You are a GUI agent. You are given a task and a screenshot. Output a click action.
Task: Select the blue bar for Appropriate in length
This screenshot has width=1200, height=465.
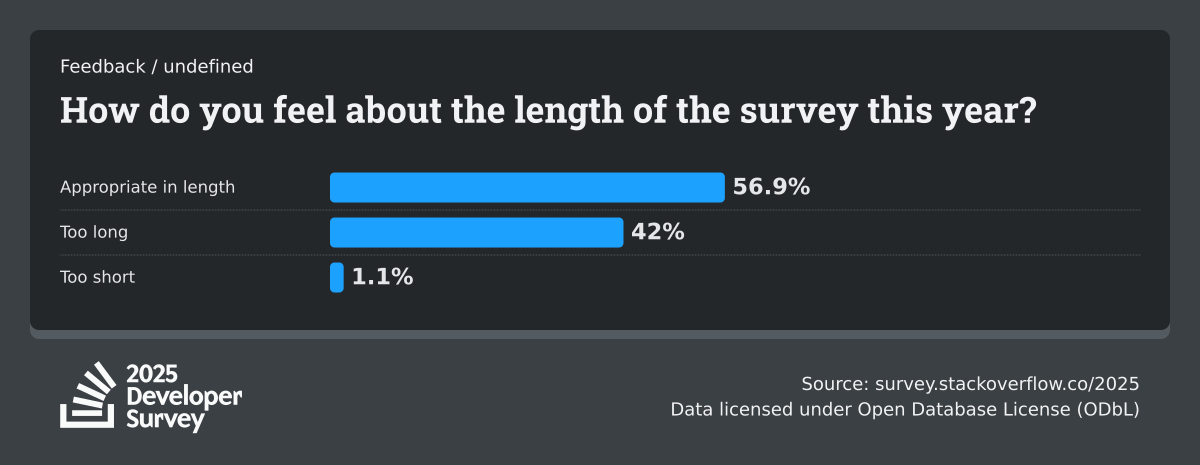coord(527,187)
